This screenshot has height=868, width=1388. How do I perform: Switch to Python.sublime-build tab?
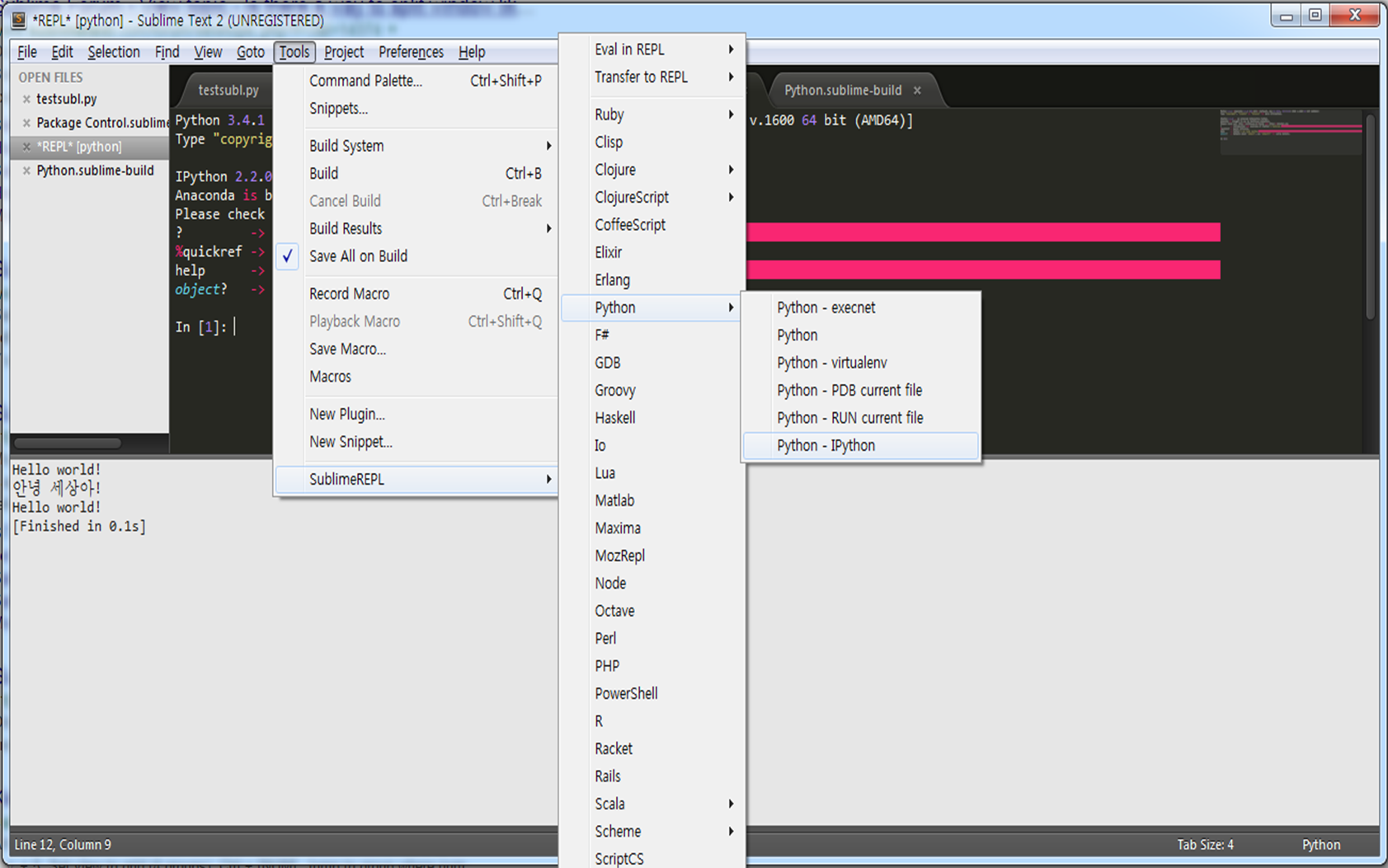(x=843, y=91)
